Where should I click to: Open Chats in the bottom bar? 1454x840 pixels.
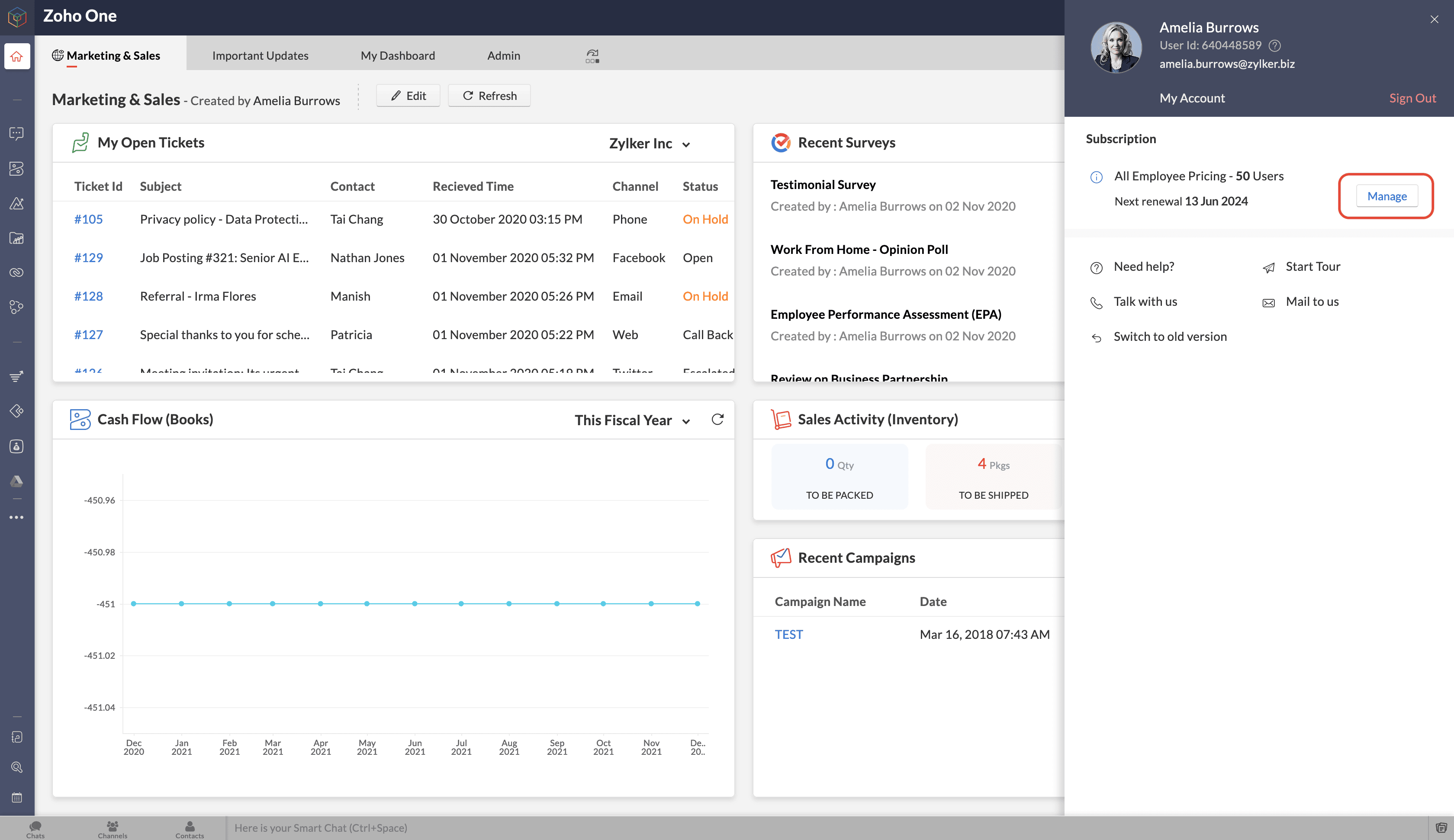point(35,829)
